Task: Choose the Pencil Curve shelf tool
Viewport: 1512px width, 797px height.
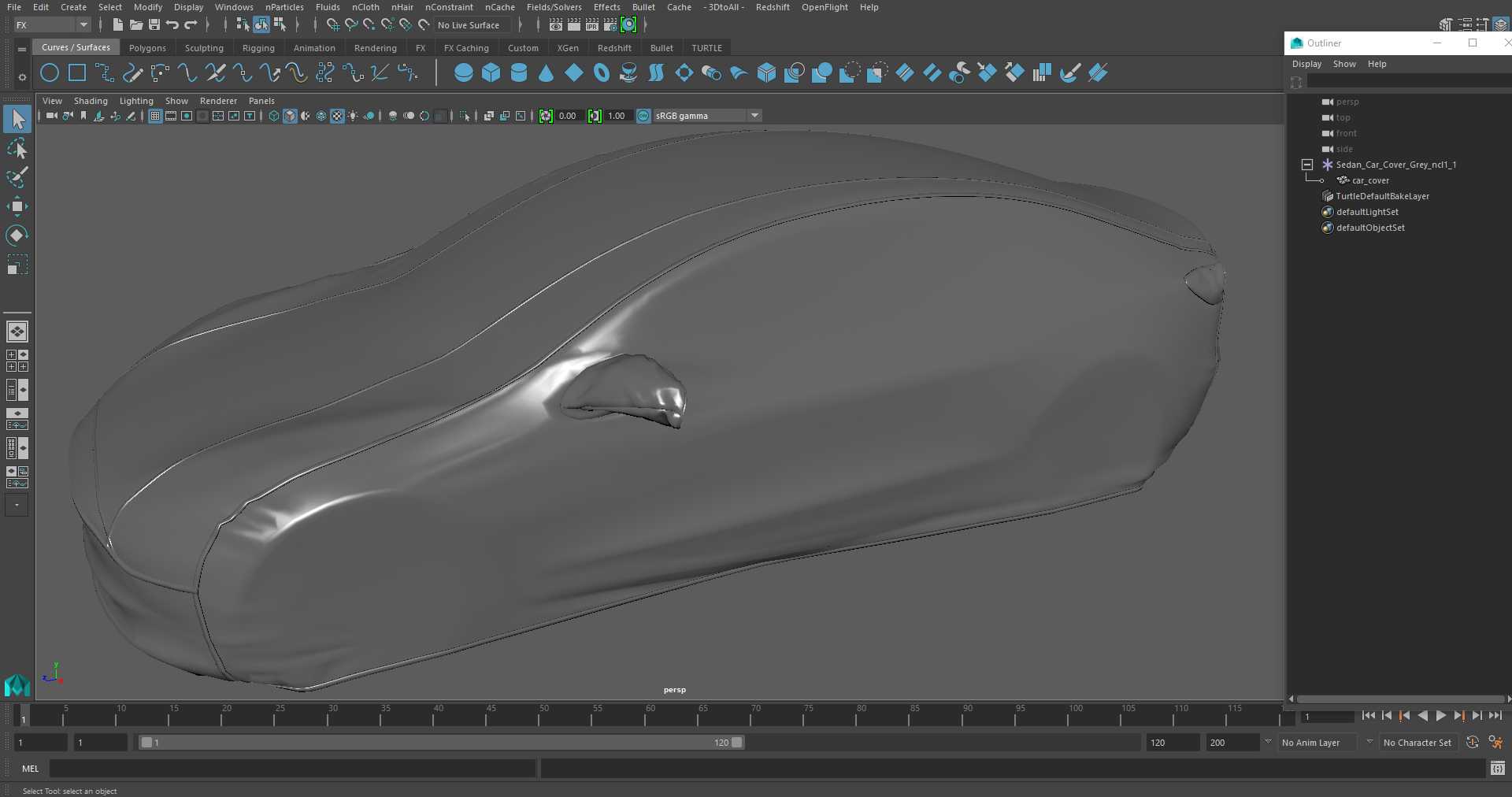Action: pos(132,73)
